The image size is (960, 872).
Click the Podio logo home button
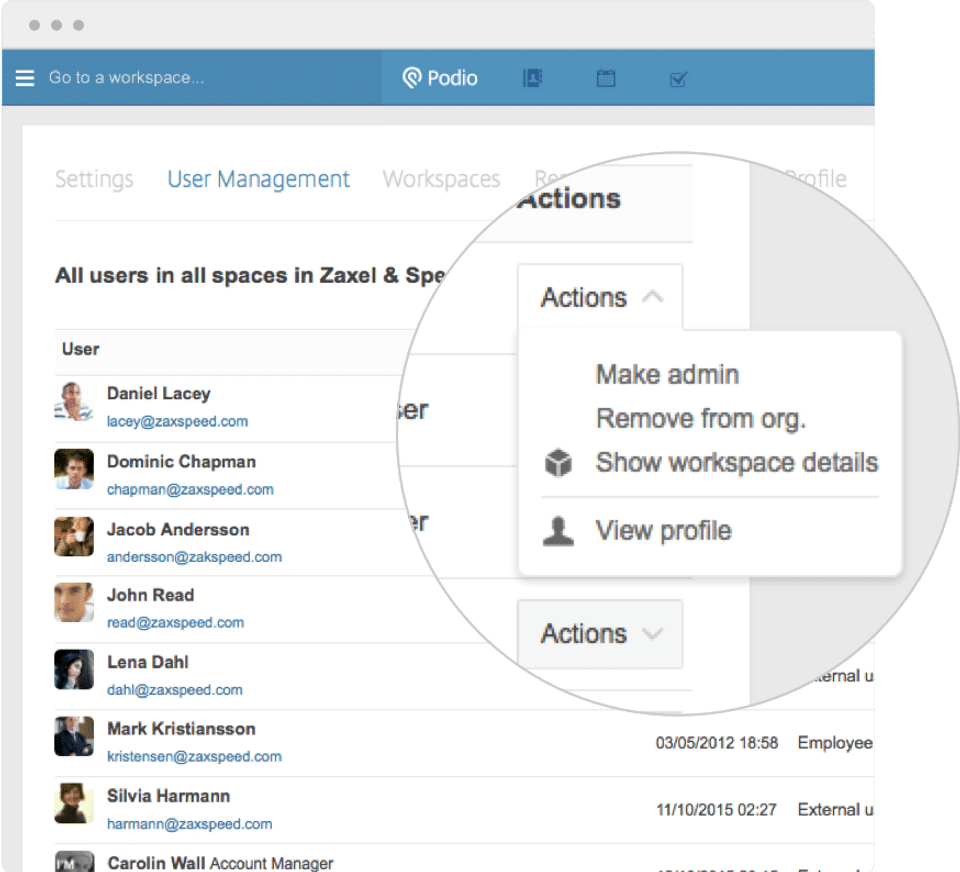440,78
